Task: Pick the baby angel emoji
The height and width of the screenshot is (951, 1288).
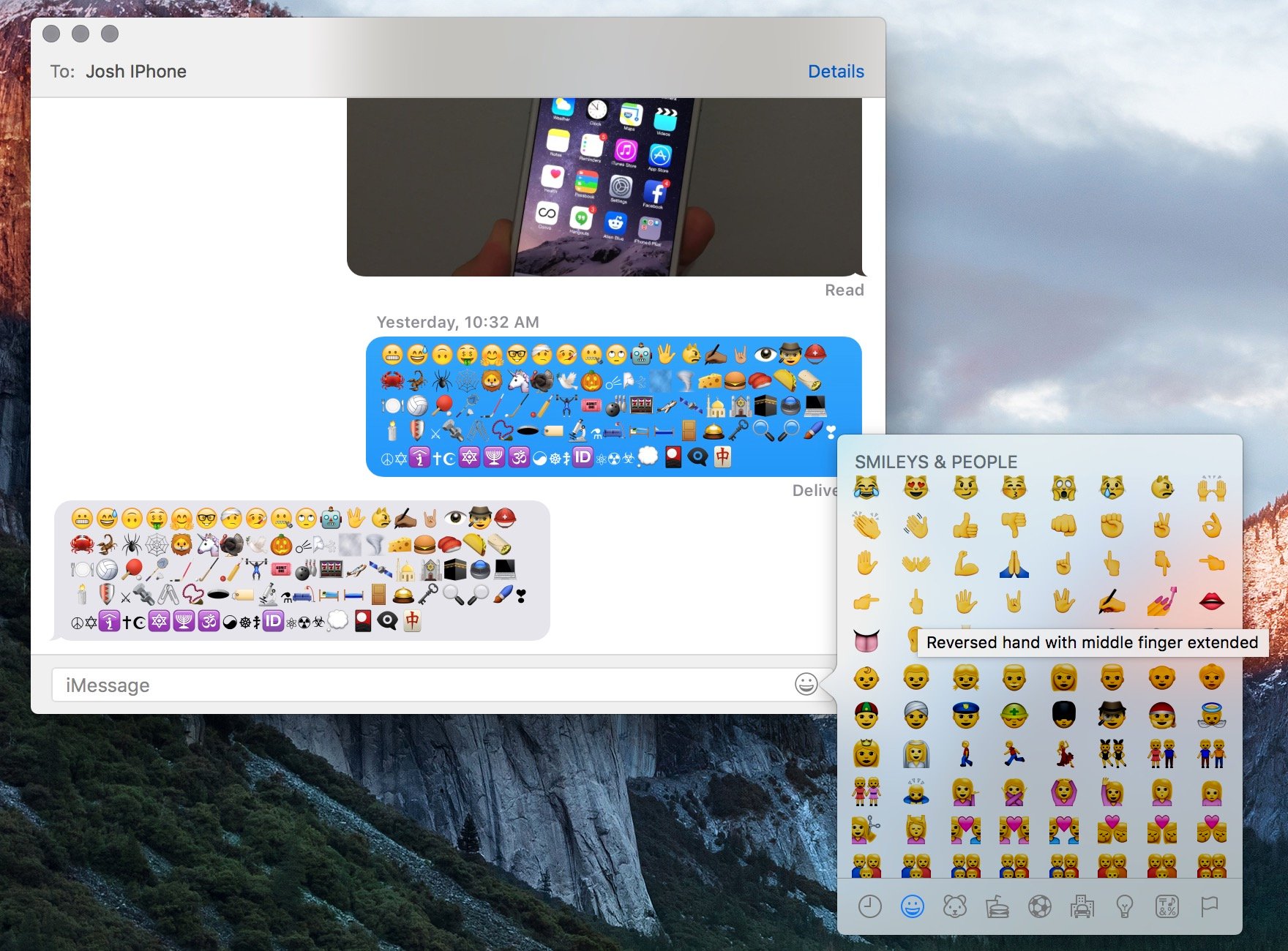Action: 1212,715
